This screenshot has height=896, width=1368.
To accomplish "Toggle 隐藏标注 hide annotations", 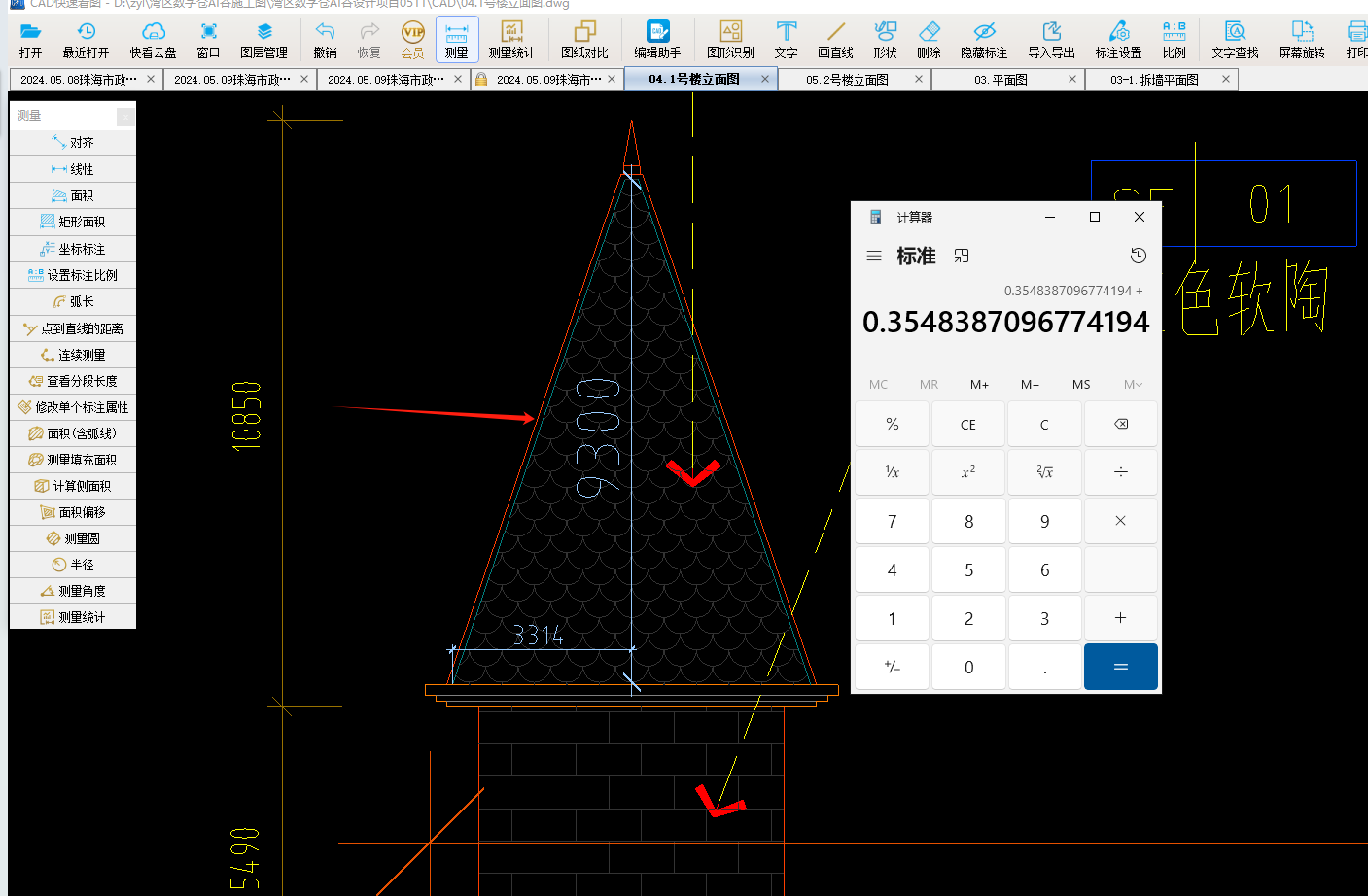I will [984, 41].
